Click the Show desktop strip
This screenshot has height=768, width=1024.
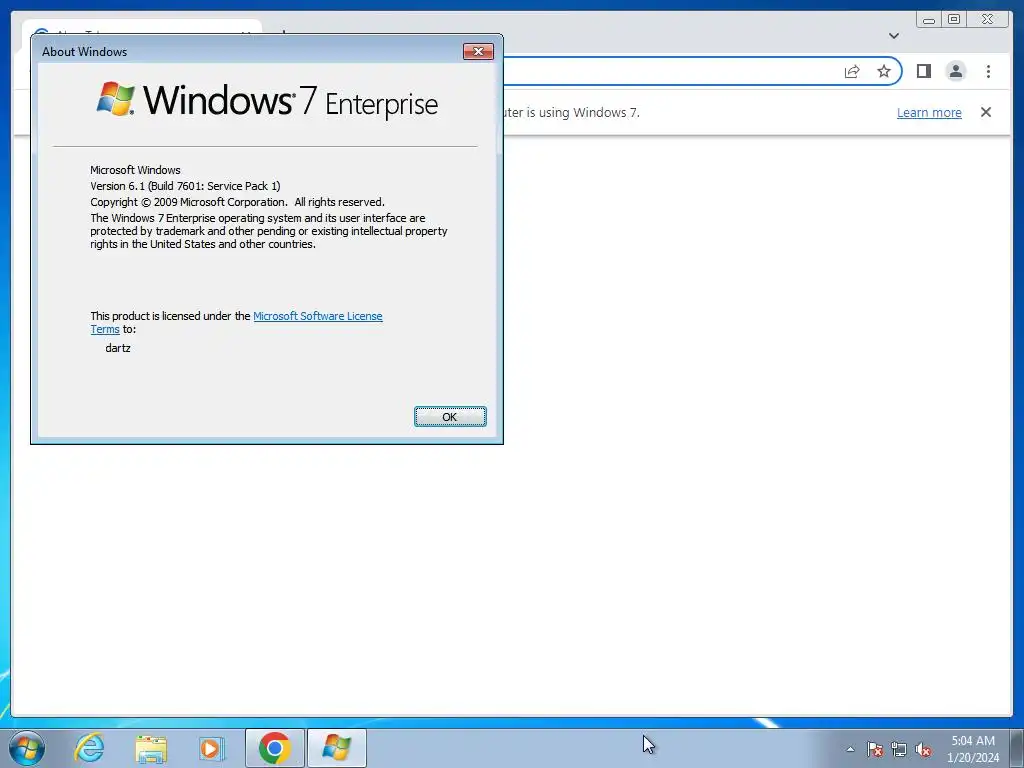tap(1017, 748)
